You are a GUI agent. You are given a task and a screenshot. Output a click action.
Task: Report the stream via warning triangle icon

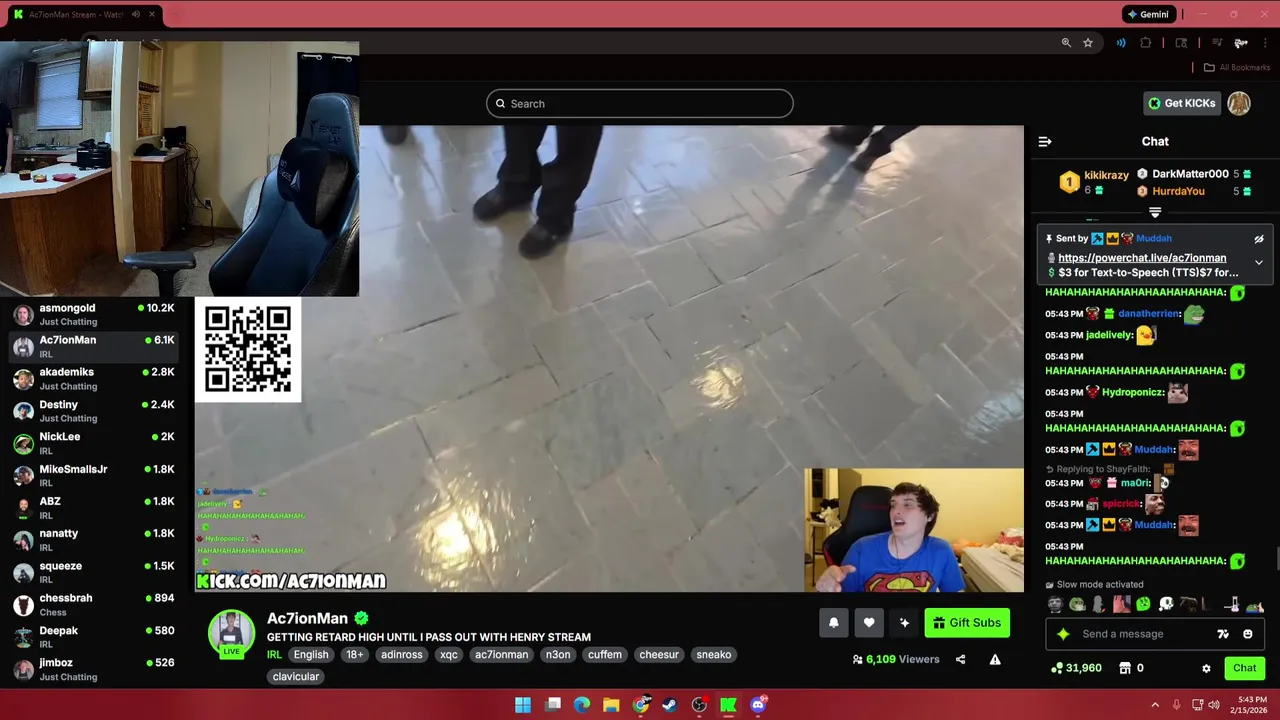click(995, 659)
